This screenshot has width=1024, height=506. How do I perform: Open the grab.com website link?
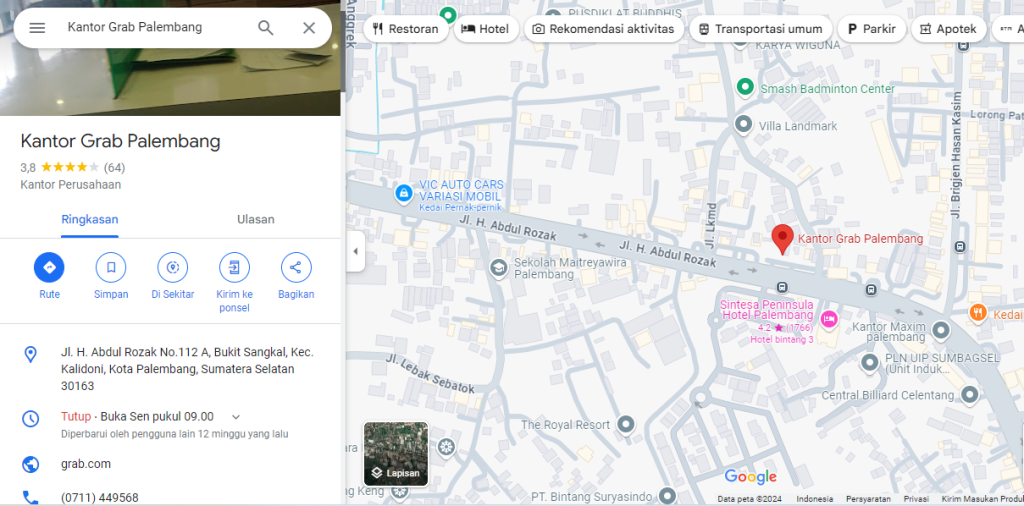point(86,464)
